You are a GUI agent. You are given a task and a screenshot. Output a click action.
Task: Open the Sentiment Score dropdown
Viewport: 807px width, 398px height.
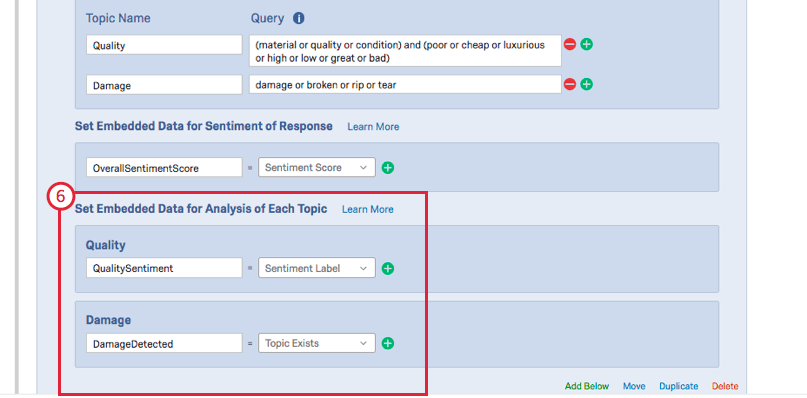[317, 167]
